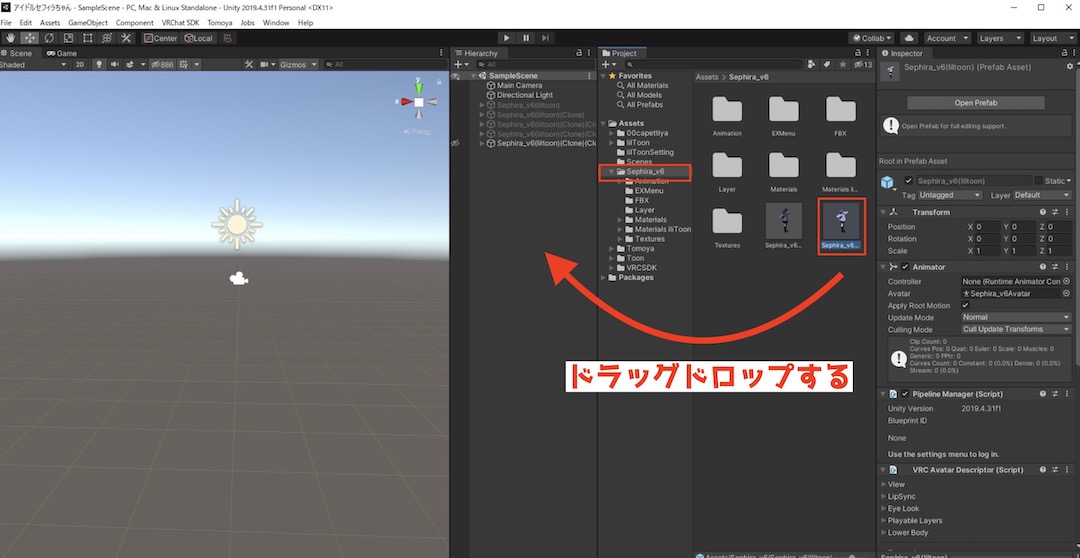The height and width of the screenshot is (558, 1080).
Task: Select the sun Directional Light gizmo in scene
Action: 237,225
